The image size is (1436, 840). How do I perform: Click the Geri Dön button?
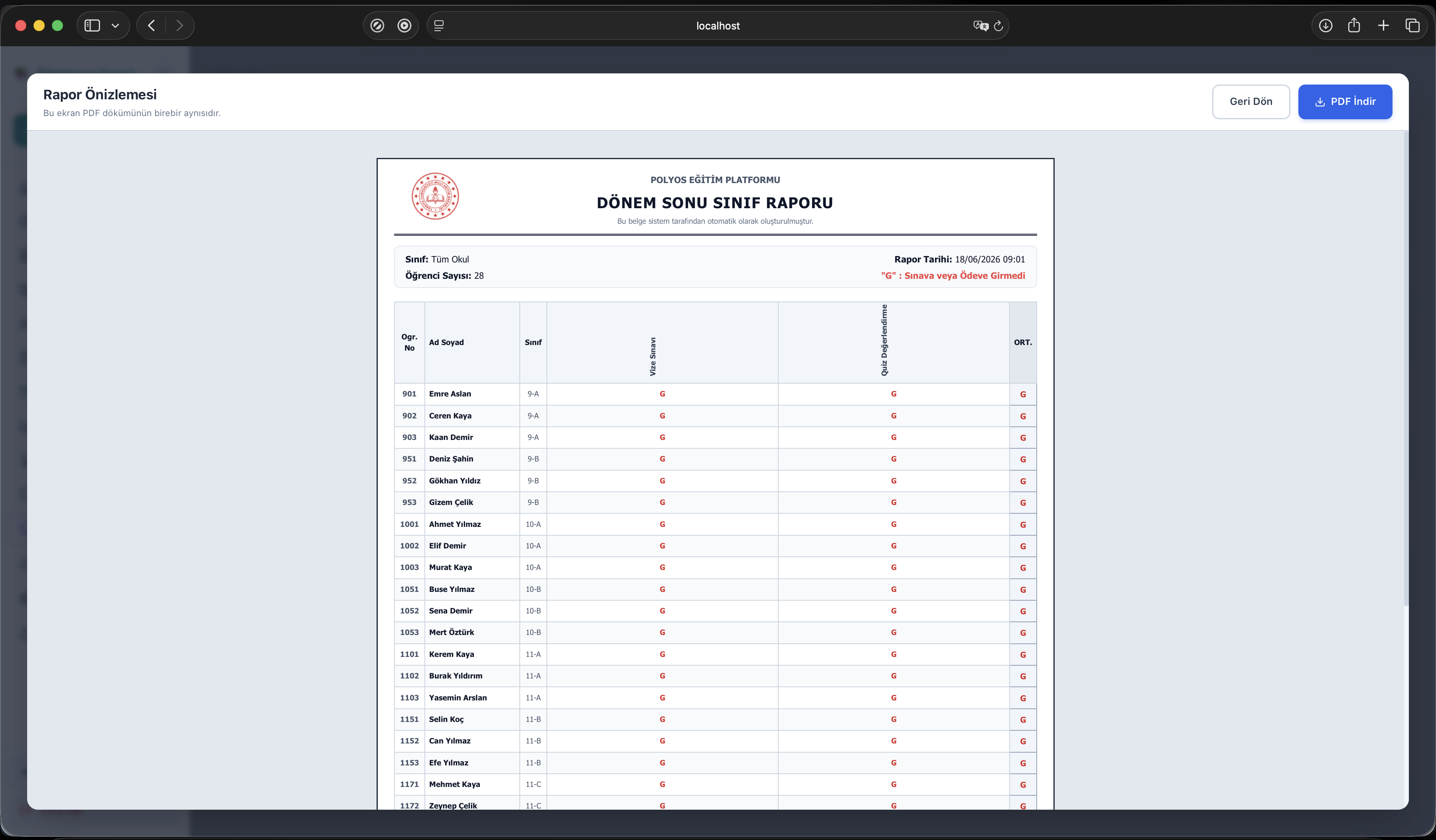click(x=1251, y=101)
